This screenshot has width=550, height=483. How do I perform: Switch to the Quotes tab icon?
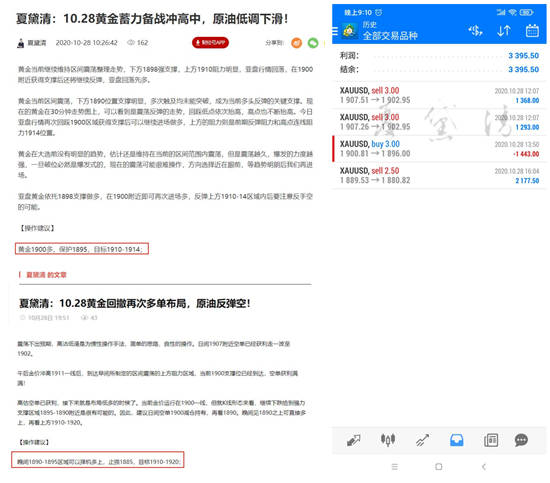[354, 440]
